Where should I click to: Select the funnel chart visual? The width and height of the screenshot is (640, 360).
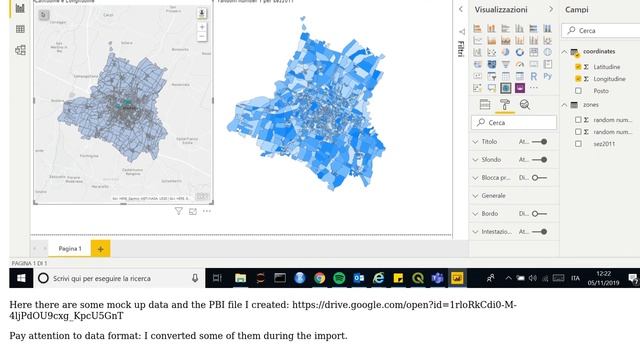pyautogui.click(x=505, y=64)
